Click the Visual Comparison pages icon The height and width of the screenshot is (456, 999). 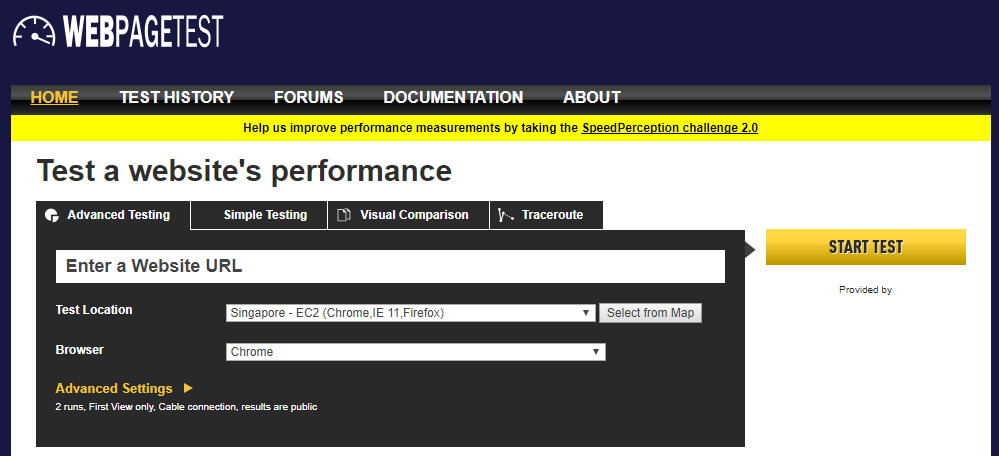[344, 215]
